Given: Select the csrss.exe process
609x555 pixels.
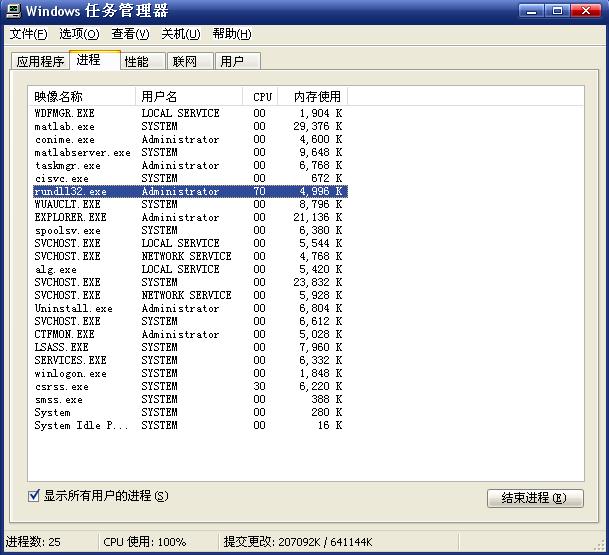Looking at the screenshot, I should 190,386.
